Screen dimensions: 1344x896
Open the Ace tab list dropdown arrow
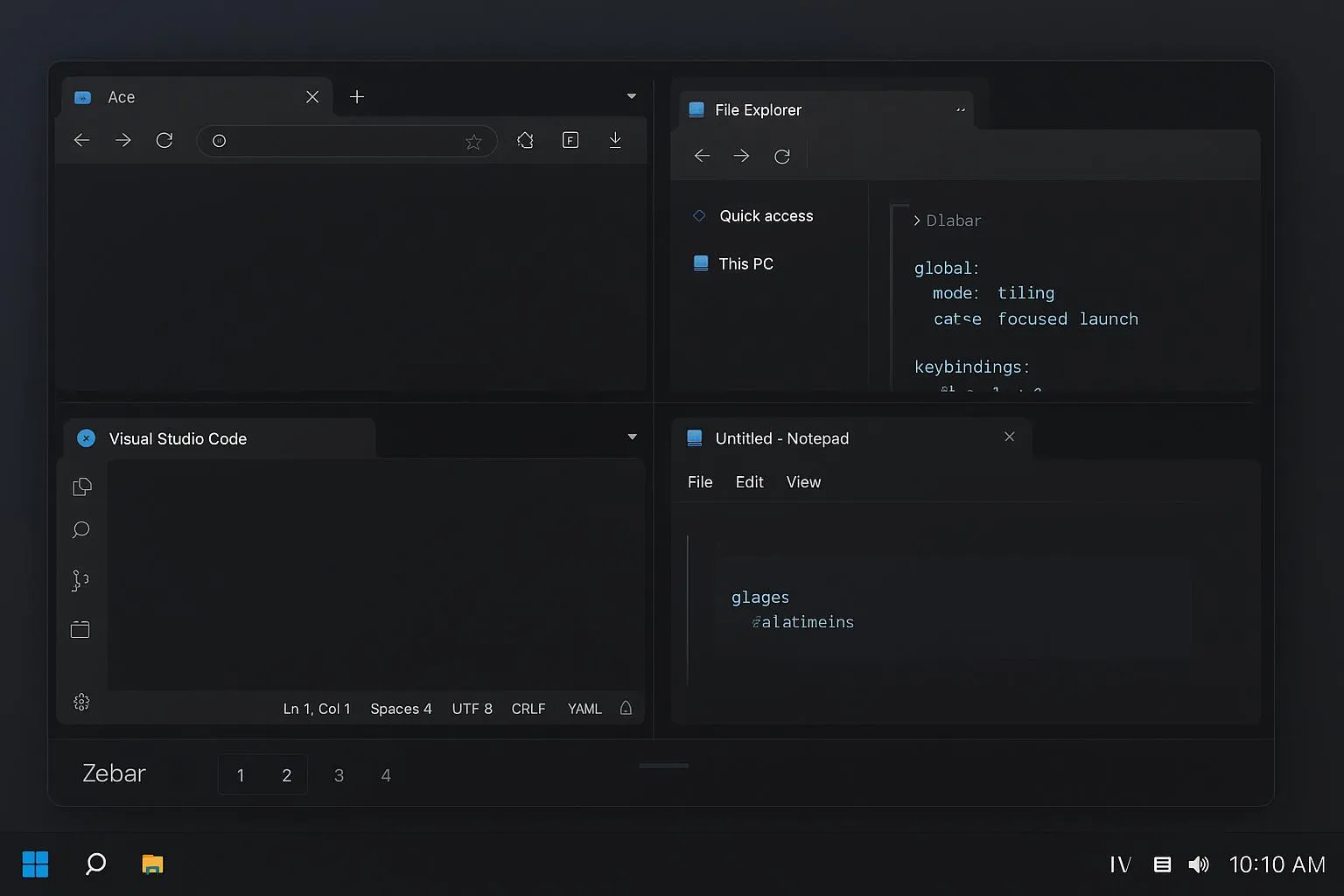(x=632, y=96)
